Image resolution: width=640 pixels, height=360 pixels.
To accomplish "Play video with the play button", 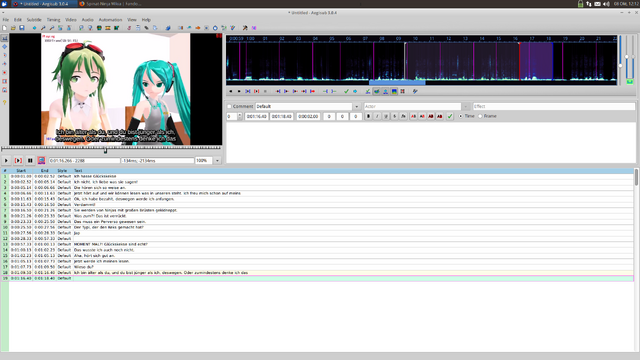I will click(x=6, y=161).
